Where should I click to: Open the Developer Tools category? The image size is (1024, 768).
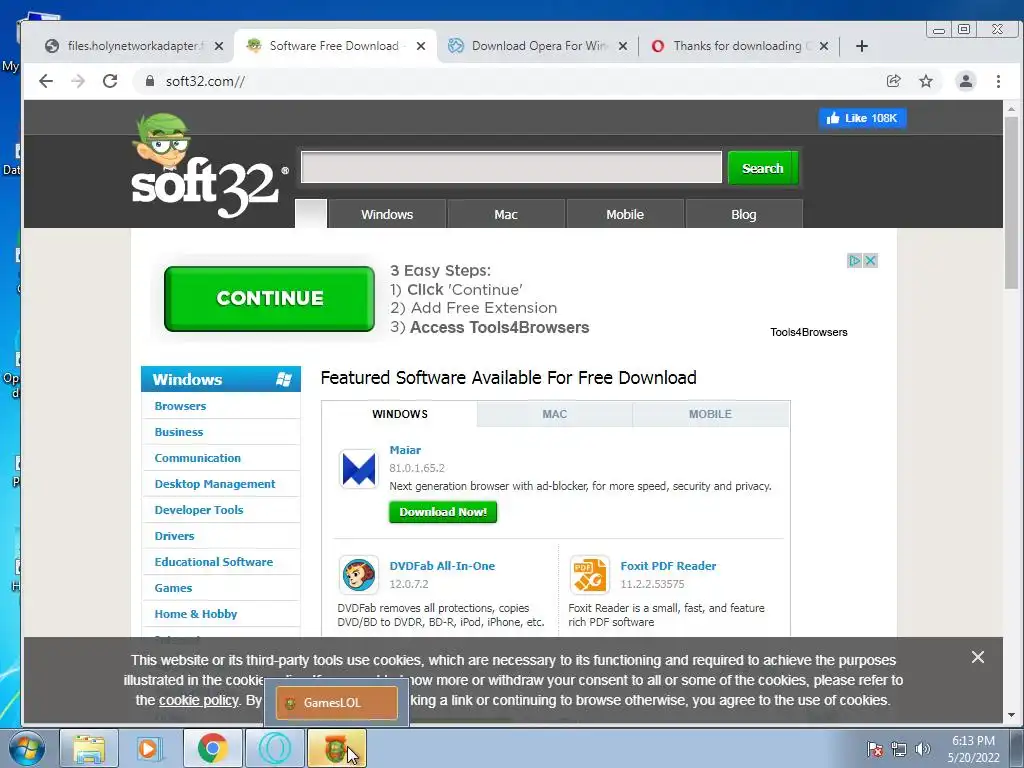(x=199, y=510)
